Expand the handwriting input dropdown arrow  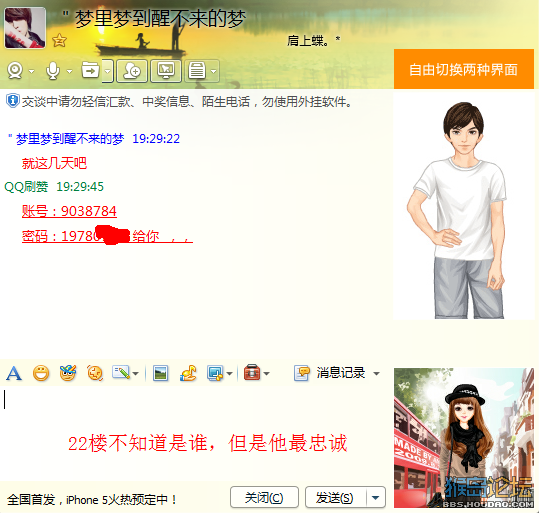tap(135, 374)
